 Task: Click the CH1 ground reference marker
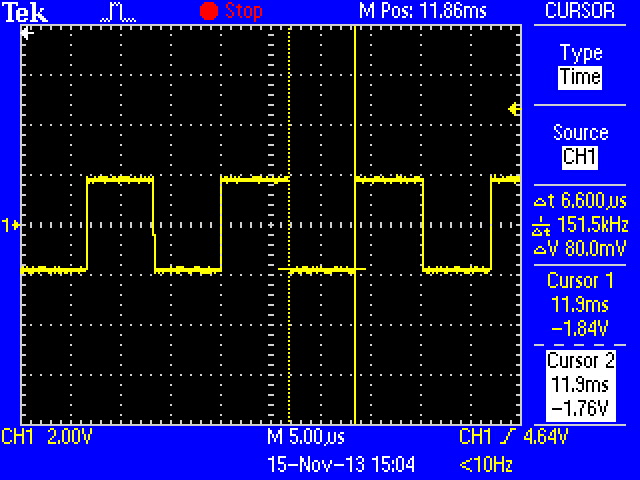click(x=11, y=225)
